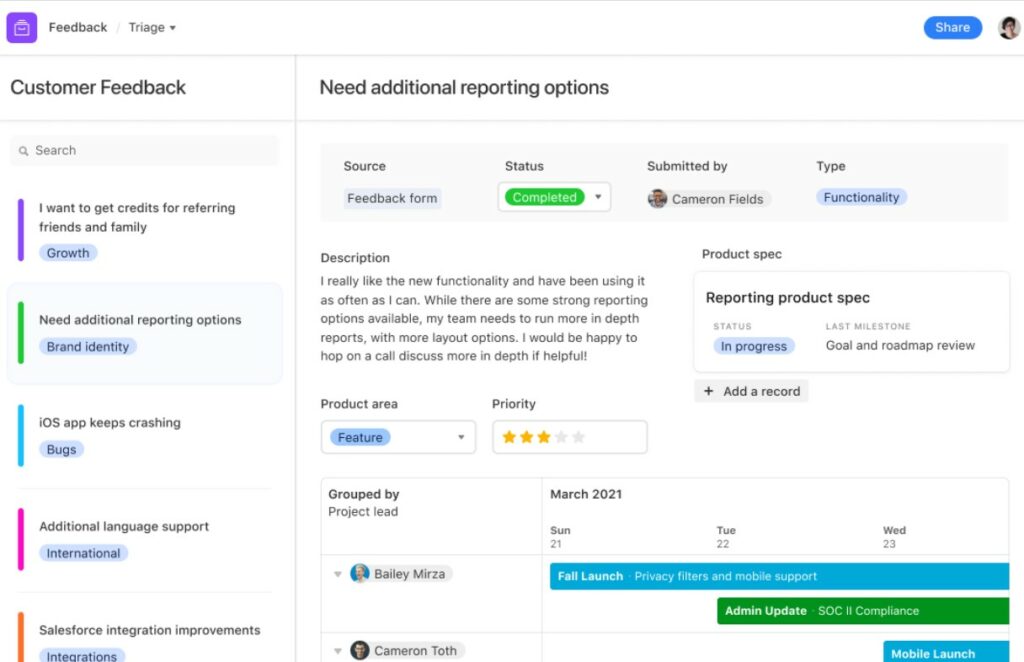Click into the Search field
The height and width of the screenshot is (662, 1024).
144,151
